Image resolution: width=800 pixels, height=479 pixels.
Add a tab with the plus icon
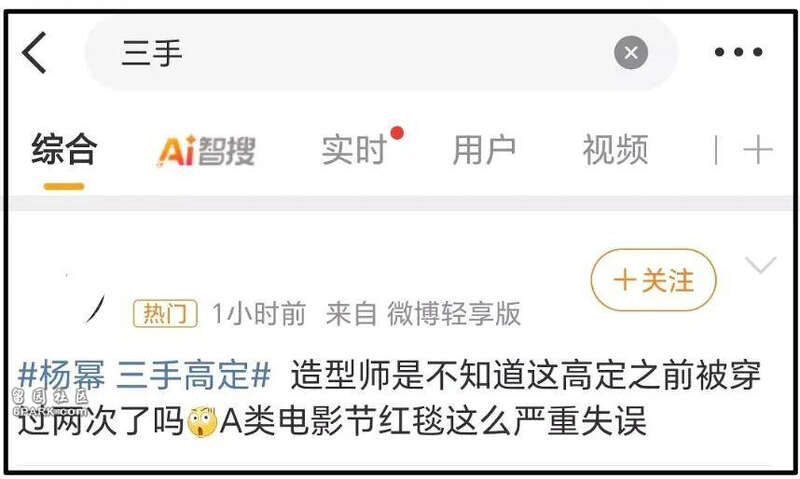click(x=758, y=150)
